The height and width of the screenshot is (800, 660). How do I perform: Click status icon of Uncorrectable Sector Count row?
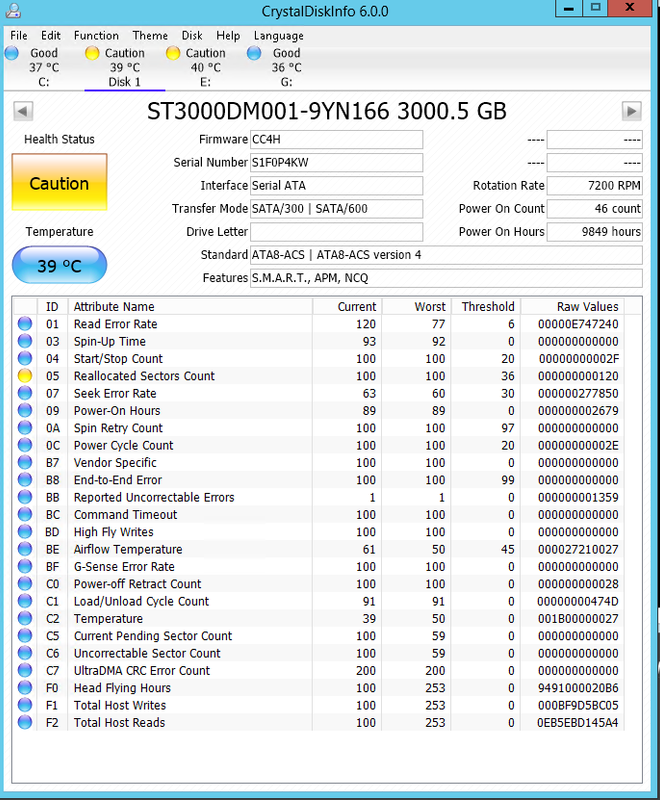[x=24, y=653]
